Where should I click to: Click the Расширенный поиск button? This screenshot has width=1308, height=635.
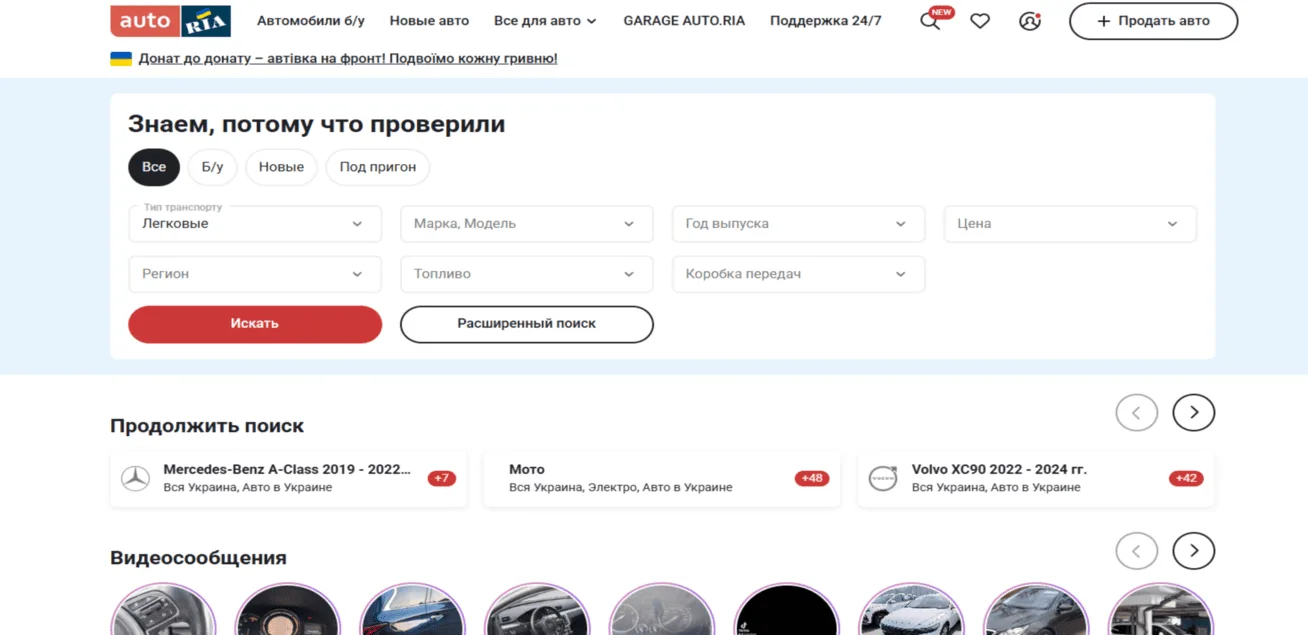[x=527, y=324]
